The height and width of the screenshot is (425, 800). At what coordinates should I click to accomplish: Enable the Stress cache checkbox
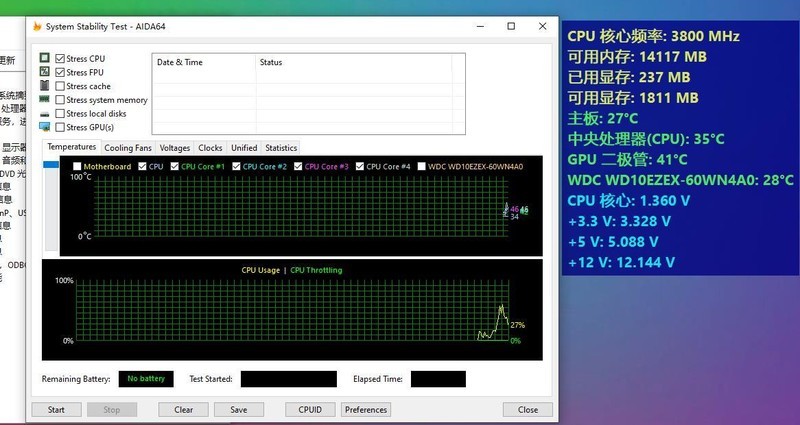[x=60, y=86]
